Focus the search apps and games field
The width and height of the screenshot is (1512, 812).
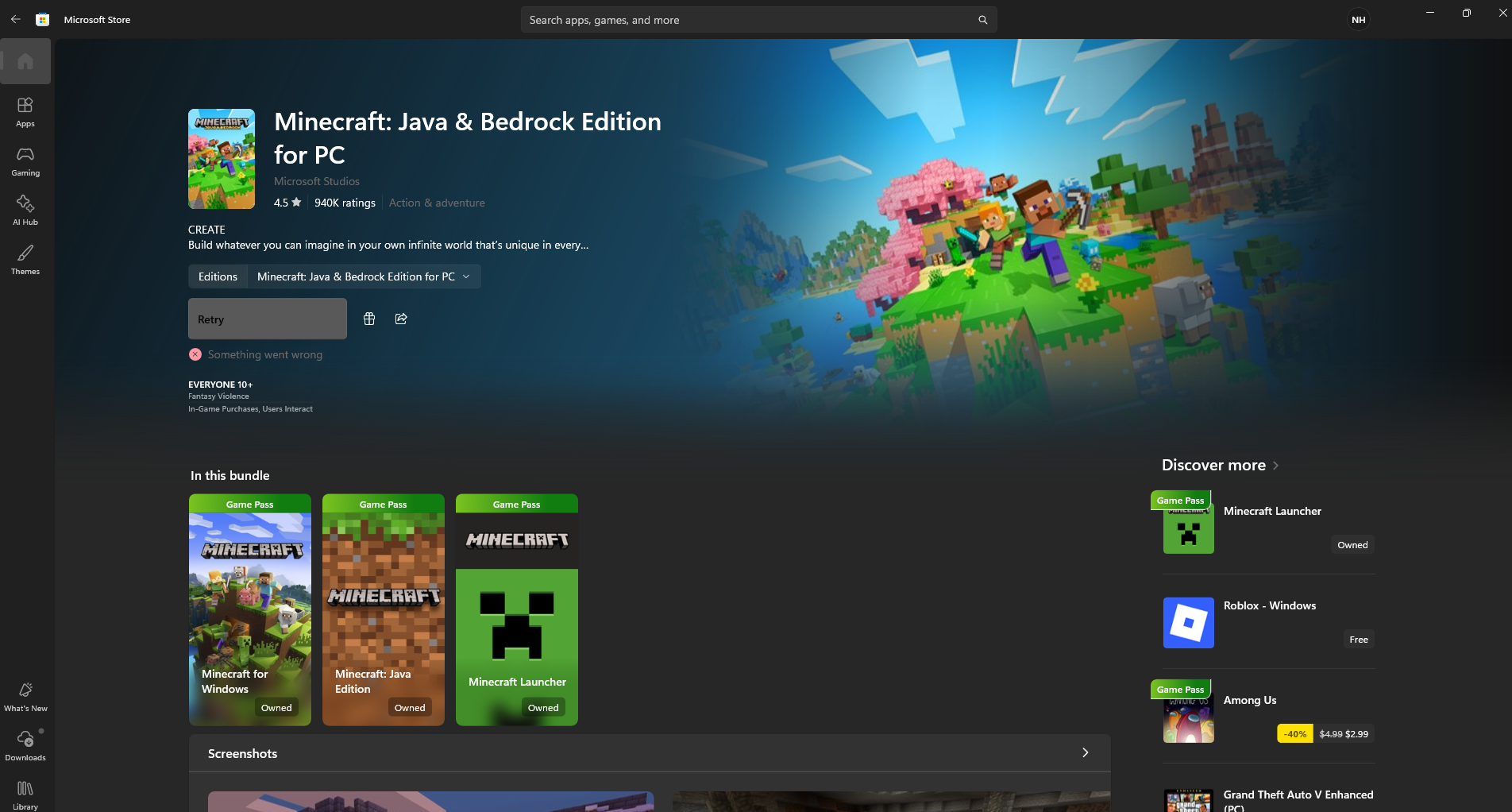(758, 20)
